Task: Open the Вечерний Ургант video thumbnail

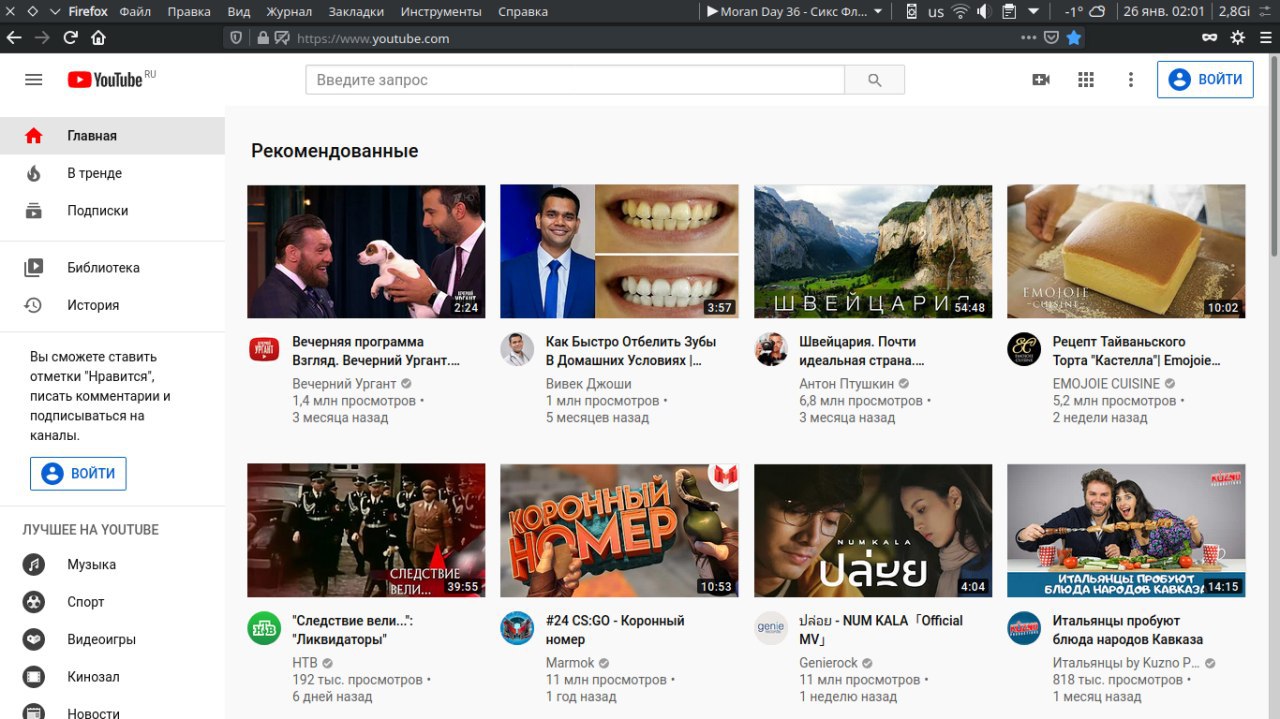Action: [x=366, y=252]
